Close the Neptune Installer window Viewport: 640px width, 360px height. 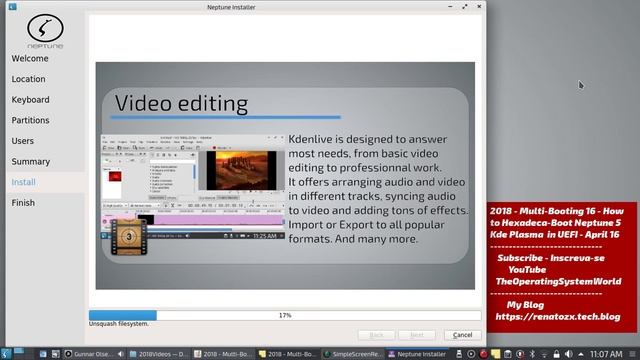[479, 7]
